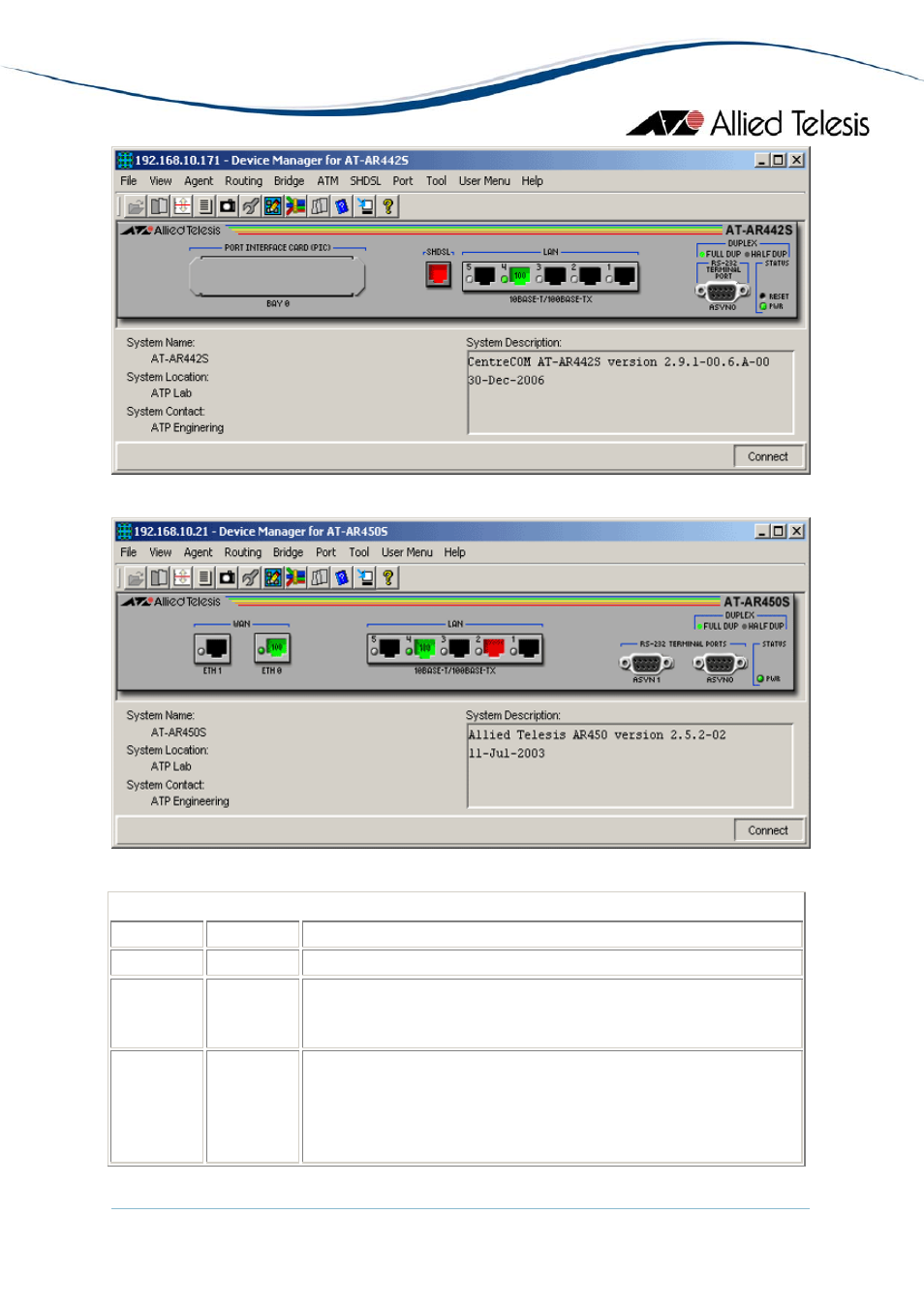The width and height of the screenshot is (924, 1308).
Task: Click the red SHDSL port on AT-AR442S
Action: coord(439,274)
